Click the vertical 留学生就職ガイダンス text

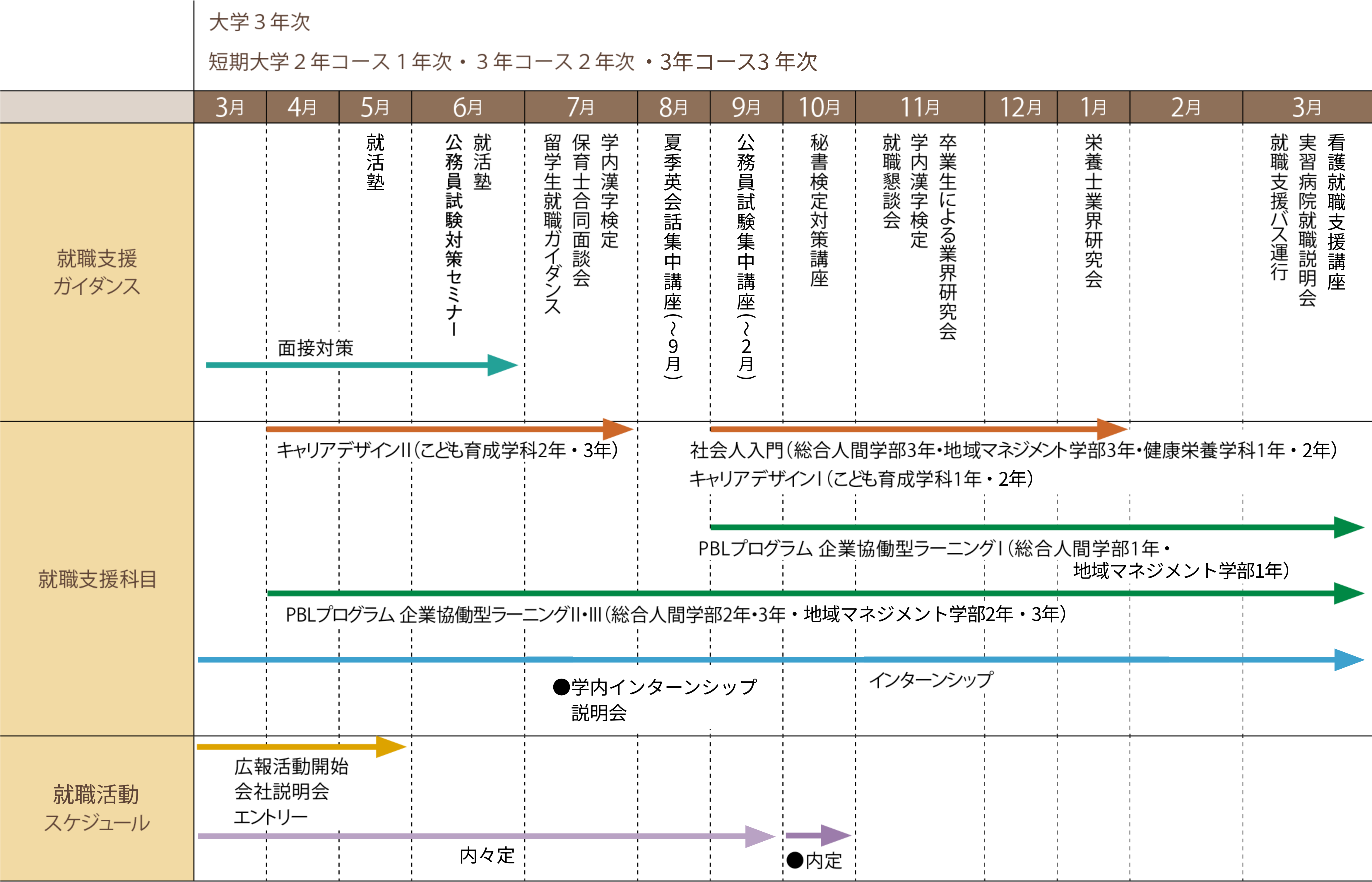553,224
